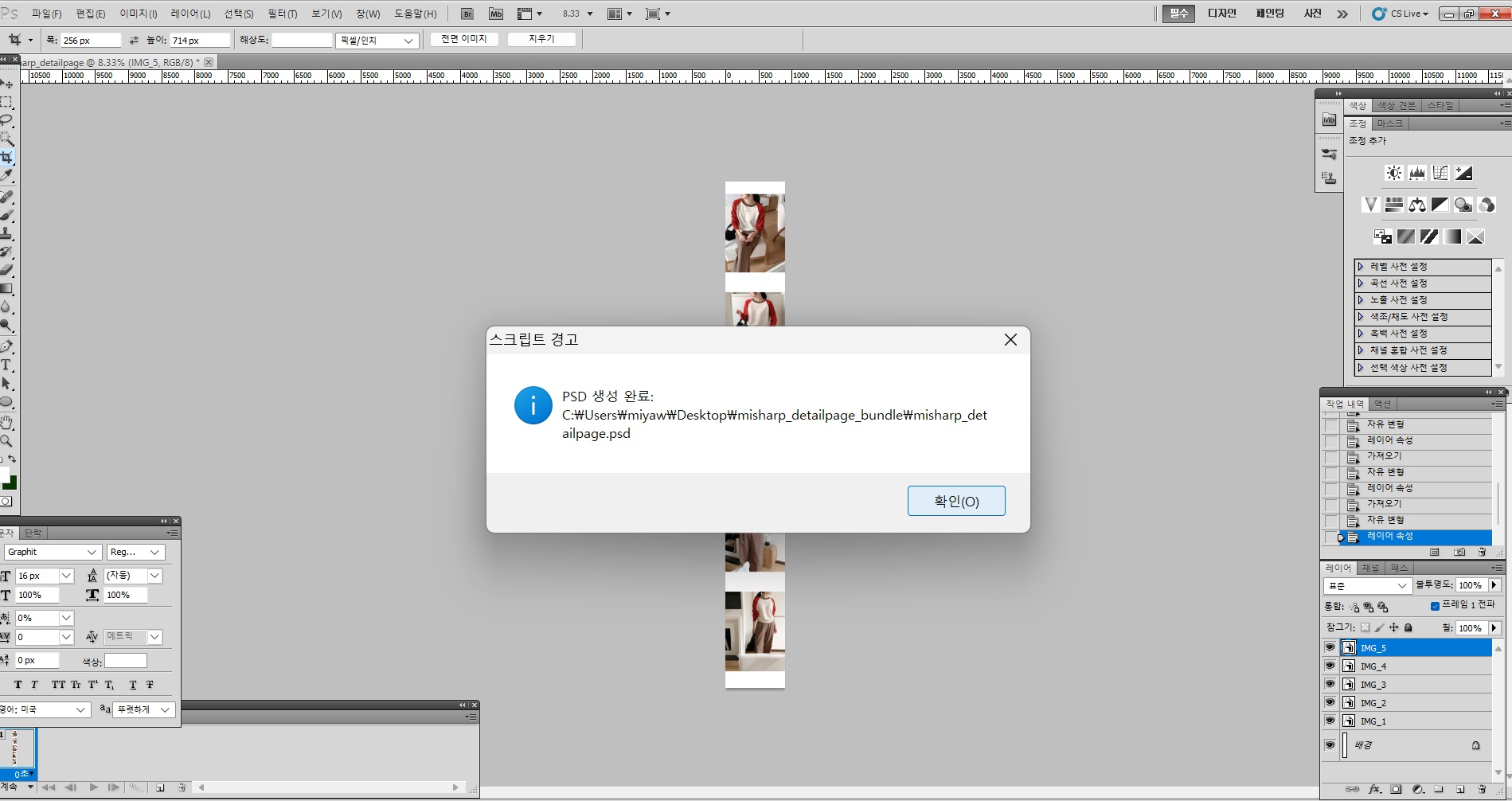Open the Clone Source panel icon in the dock
The height and width of the screenshot is (801, 1512).
coord(1329,178)
